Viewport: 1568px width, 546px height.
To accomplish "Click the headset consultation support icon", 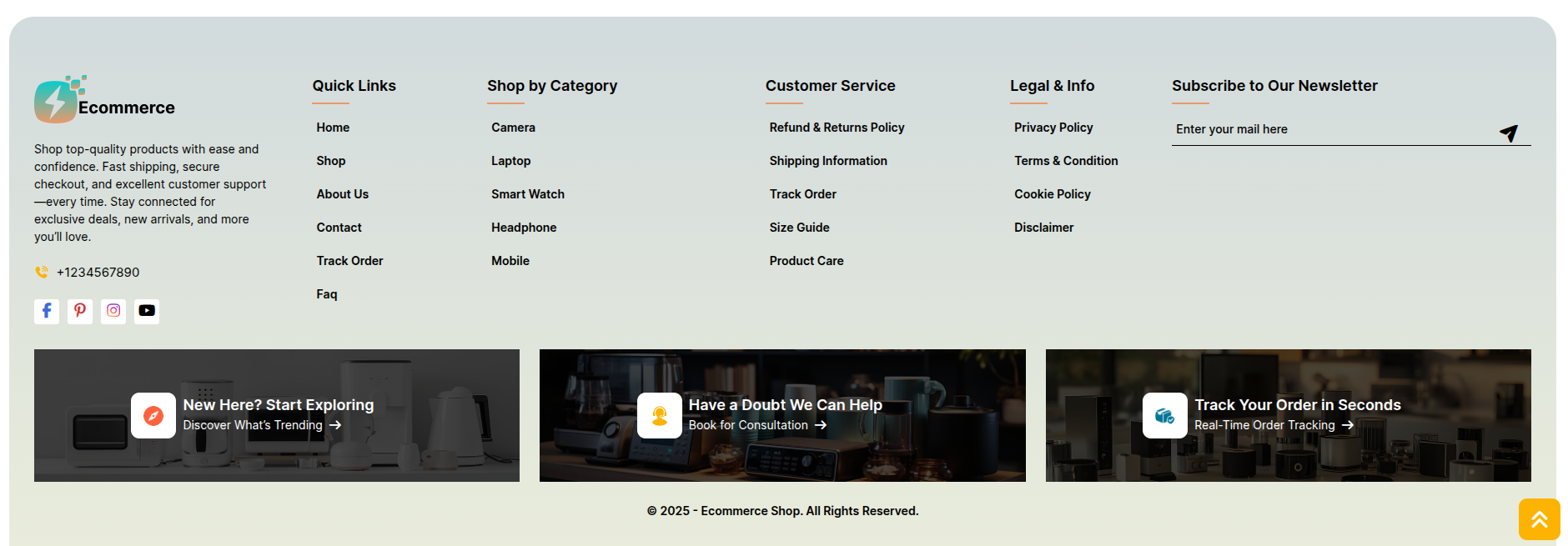I will [659, 415].
